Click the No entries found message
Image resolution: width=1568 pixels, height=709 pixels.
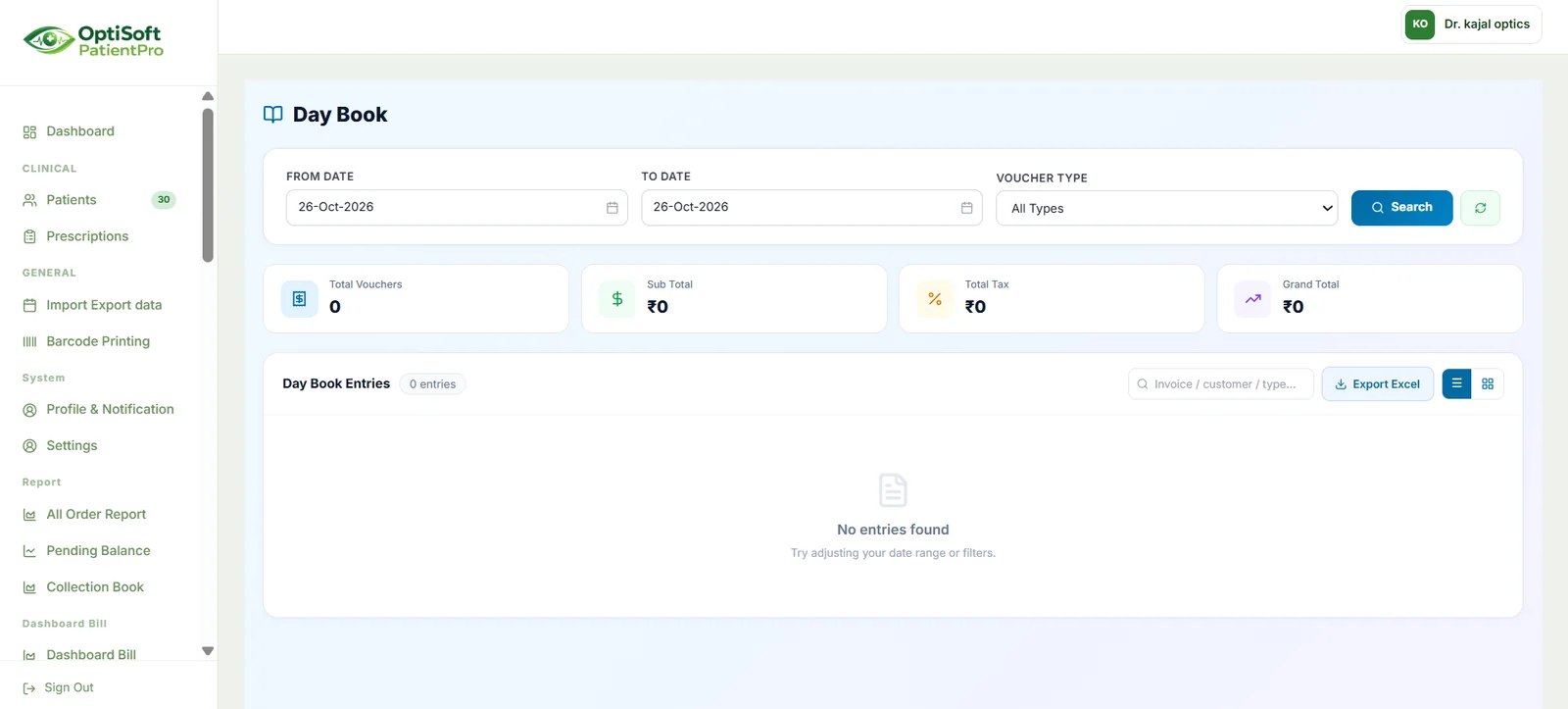(x=893, y=530)
